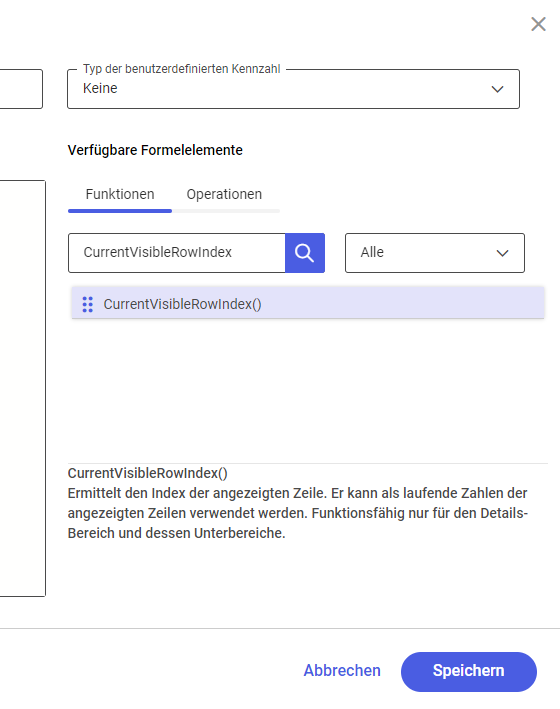This screenshot has height=709, width=560.
Task: Click the CurrentVisibleRowIndex() description title
Action: tap(147, 473)
